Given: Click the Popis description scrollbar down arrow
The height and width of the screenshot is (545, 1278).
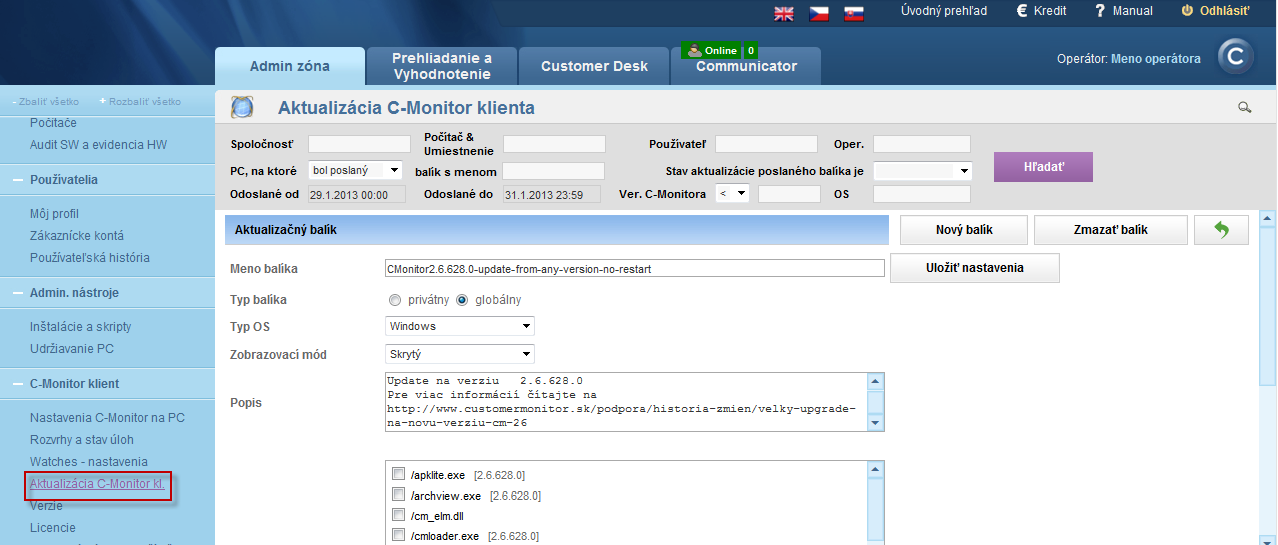Looking at the screenshot, I should (875, 423).
